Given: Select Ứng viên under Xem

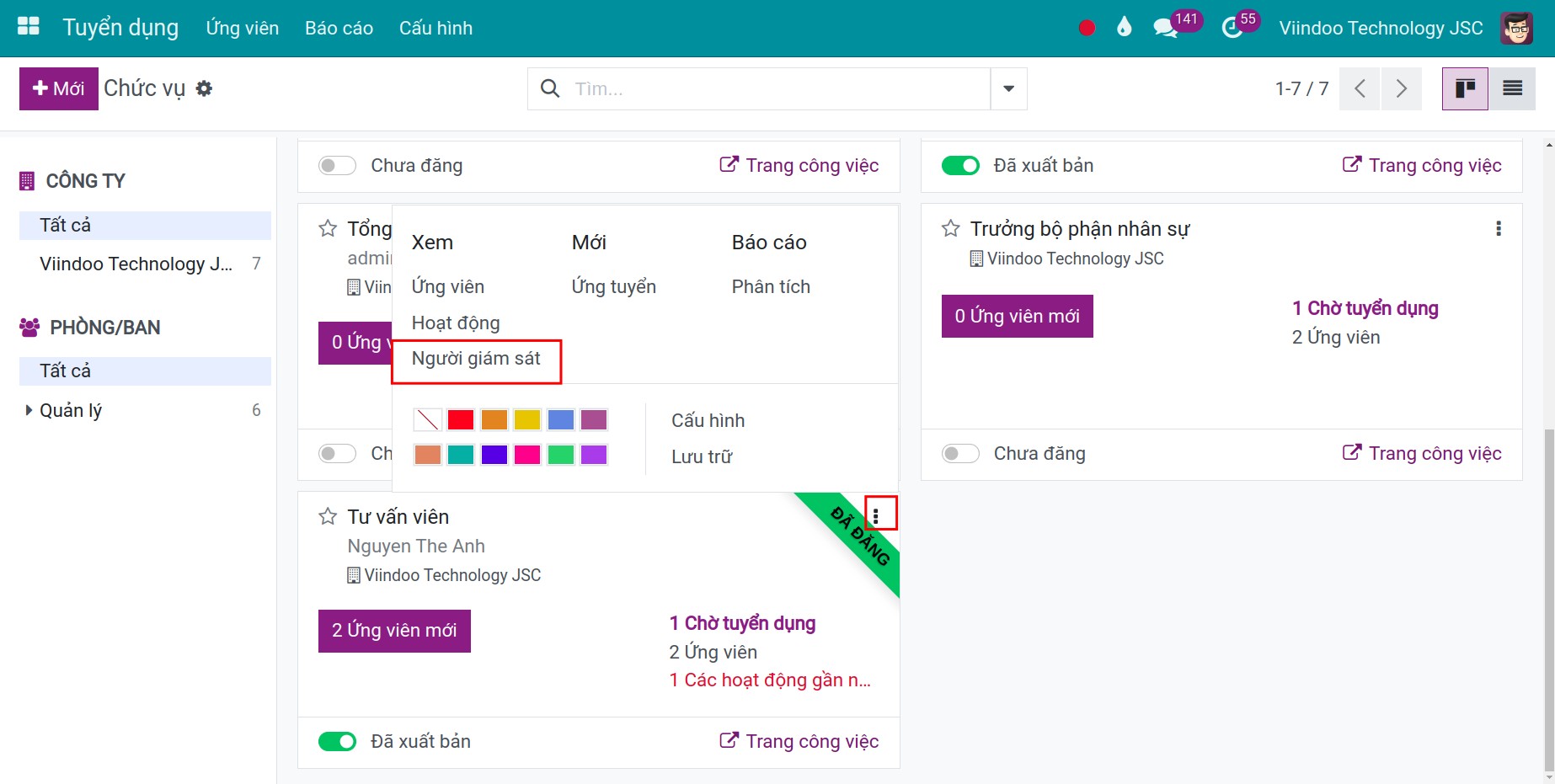Looking at the screenshot, I should pos(447,286).
